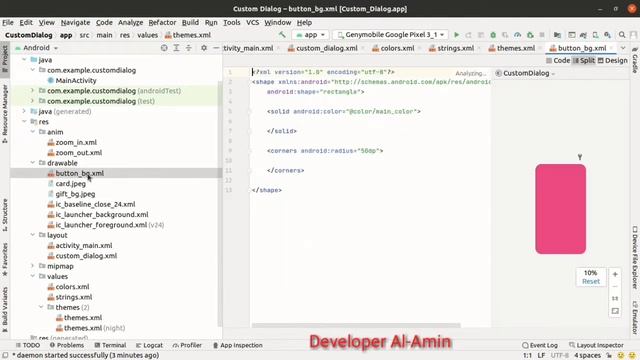The height and width of the screenshot is (360, 640).
Task: Collapse the drawable folder
Action: [33, 163]
